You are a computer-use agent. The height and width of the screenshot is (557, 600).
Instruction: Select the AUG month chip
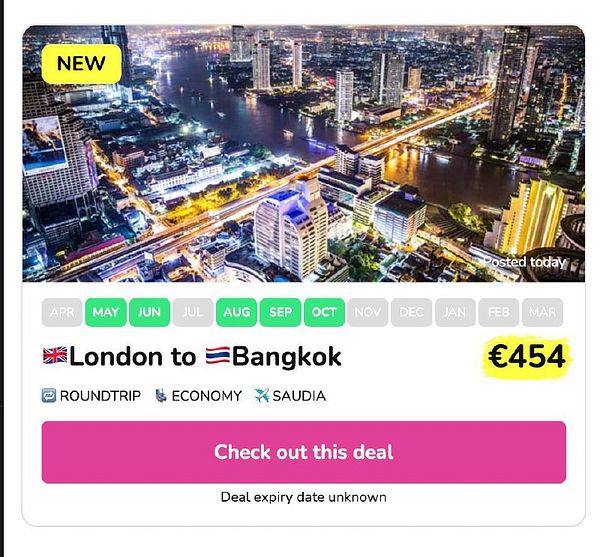point(236,312)
